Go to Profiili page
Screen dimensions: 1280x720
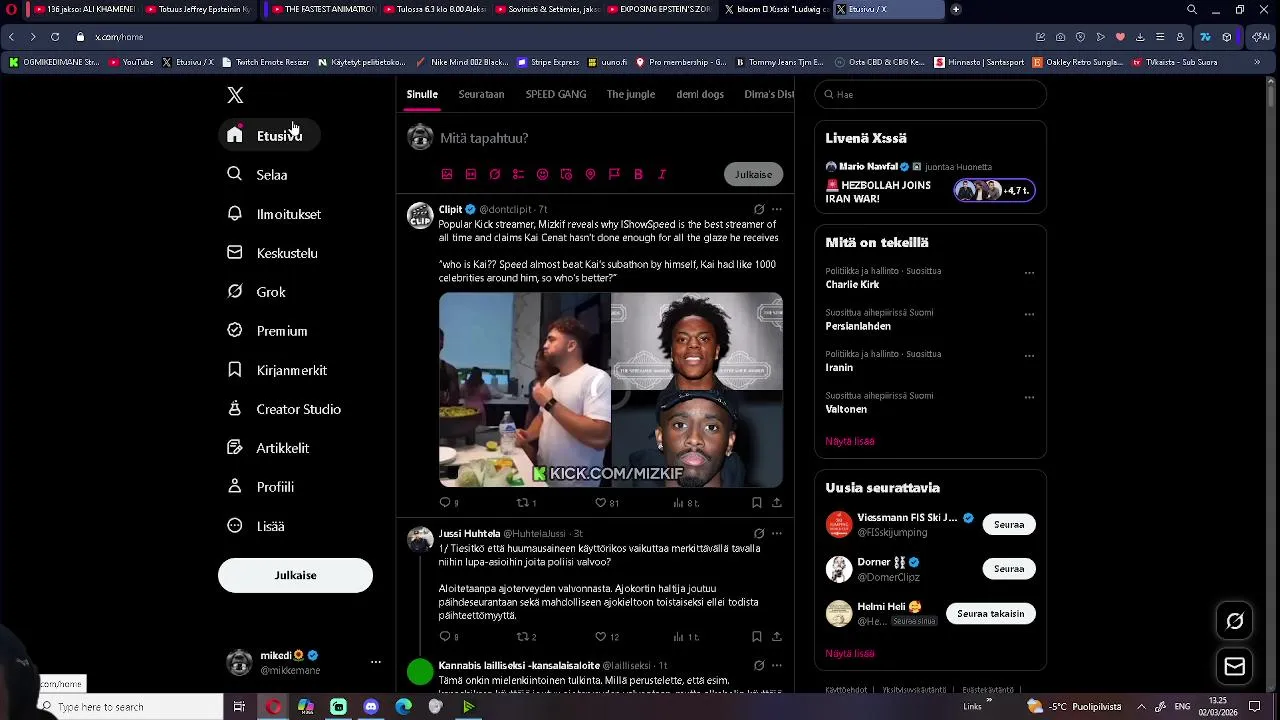[x=260, y=487]
